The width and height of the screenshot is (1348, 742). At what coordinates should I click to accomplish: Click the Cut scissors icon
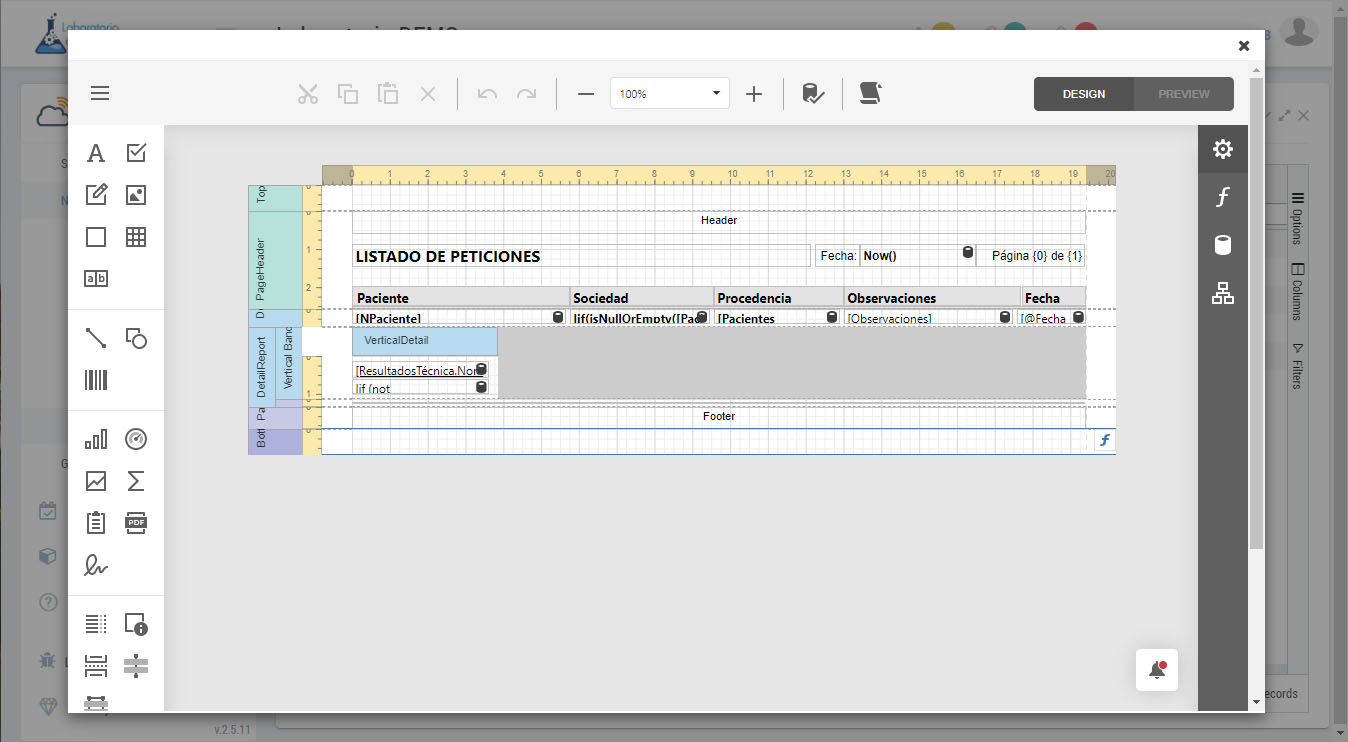[x=308, y=94]
